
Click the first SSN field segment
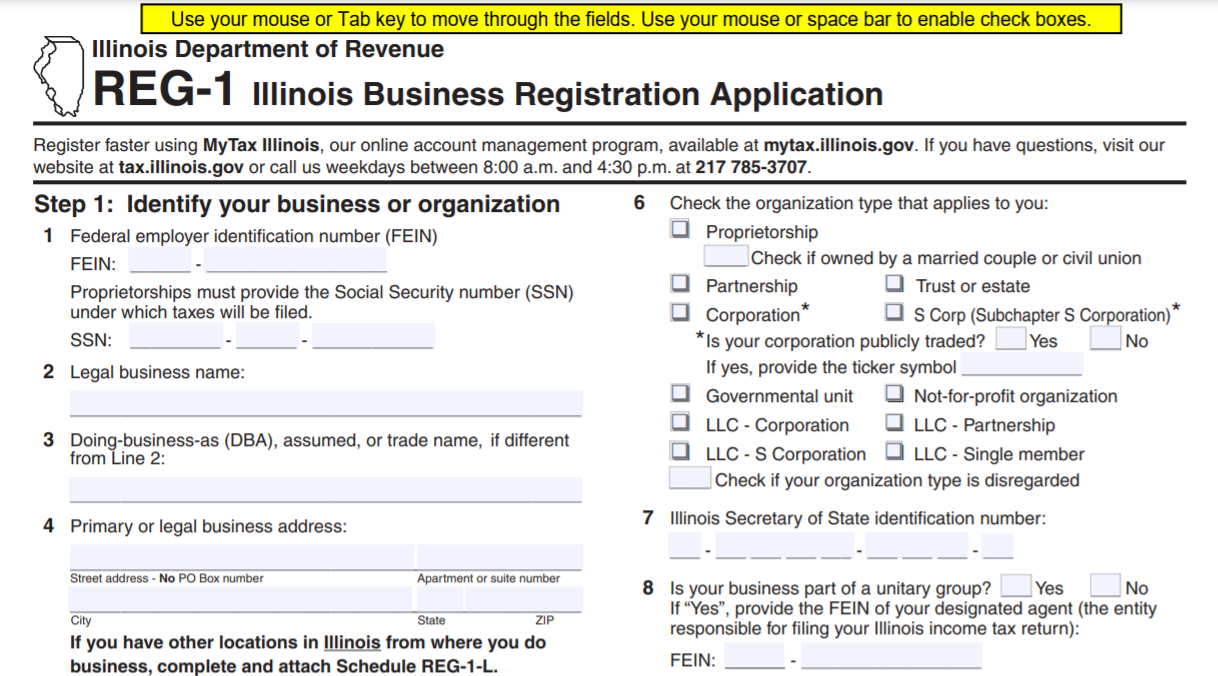(176, 337)
